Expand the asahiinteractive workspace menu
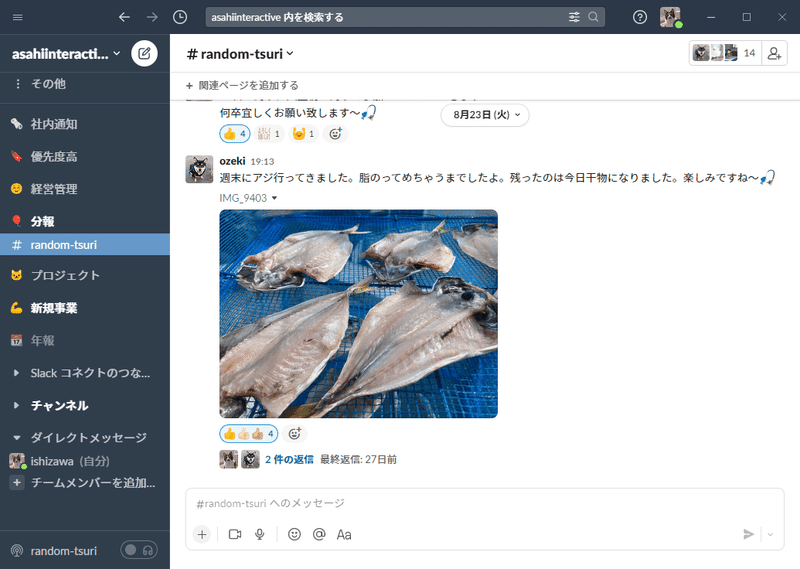The width and height of the screenshot is (800, 569). click(66, 54)
